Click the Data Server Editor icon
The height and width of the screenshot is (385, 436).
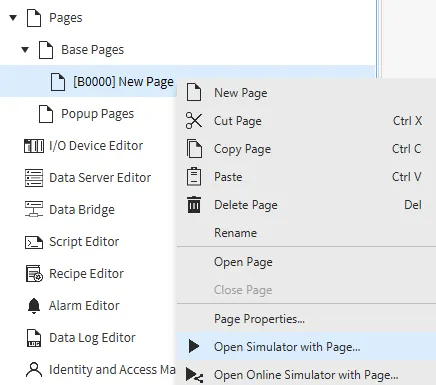click(34, 178)
